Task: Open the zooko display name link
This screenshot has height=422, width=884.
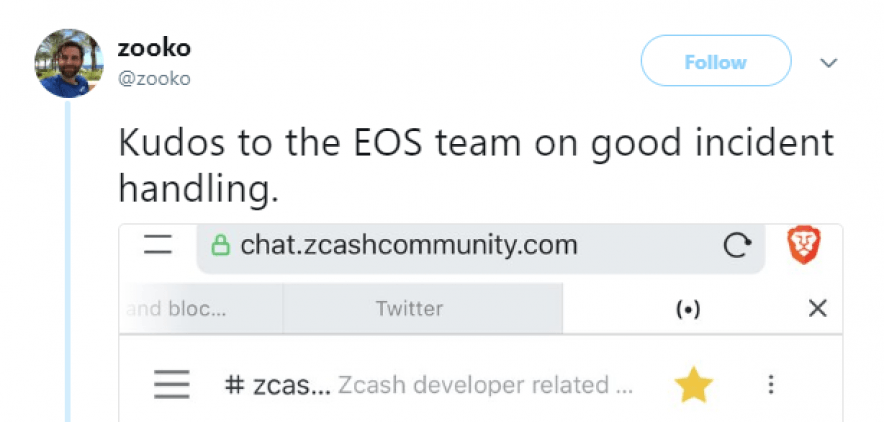Action: click(154, 47)
